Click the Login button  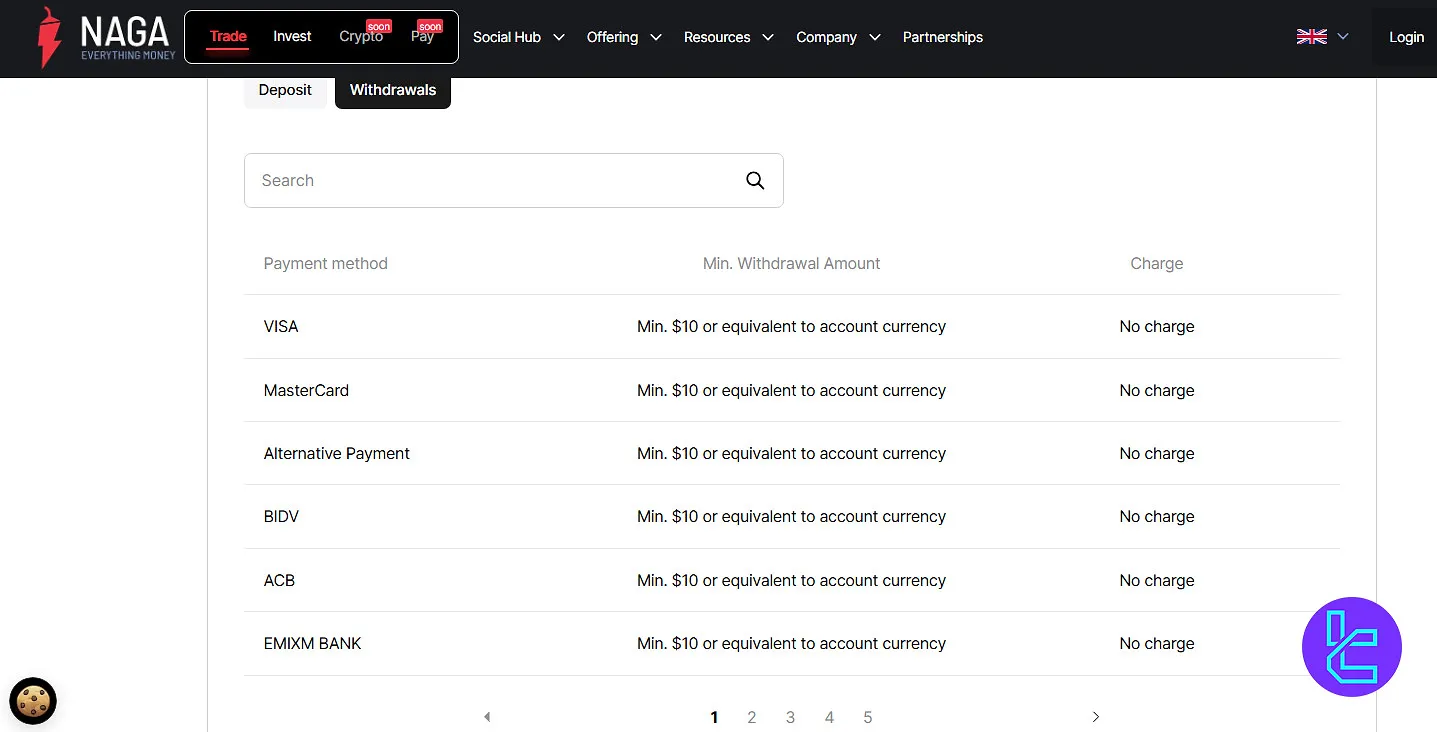click(1406, 37)
